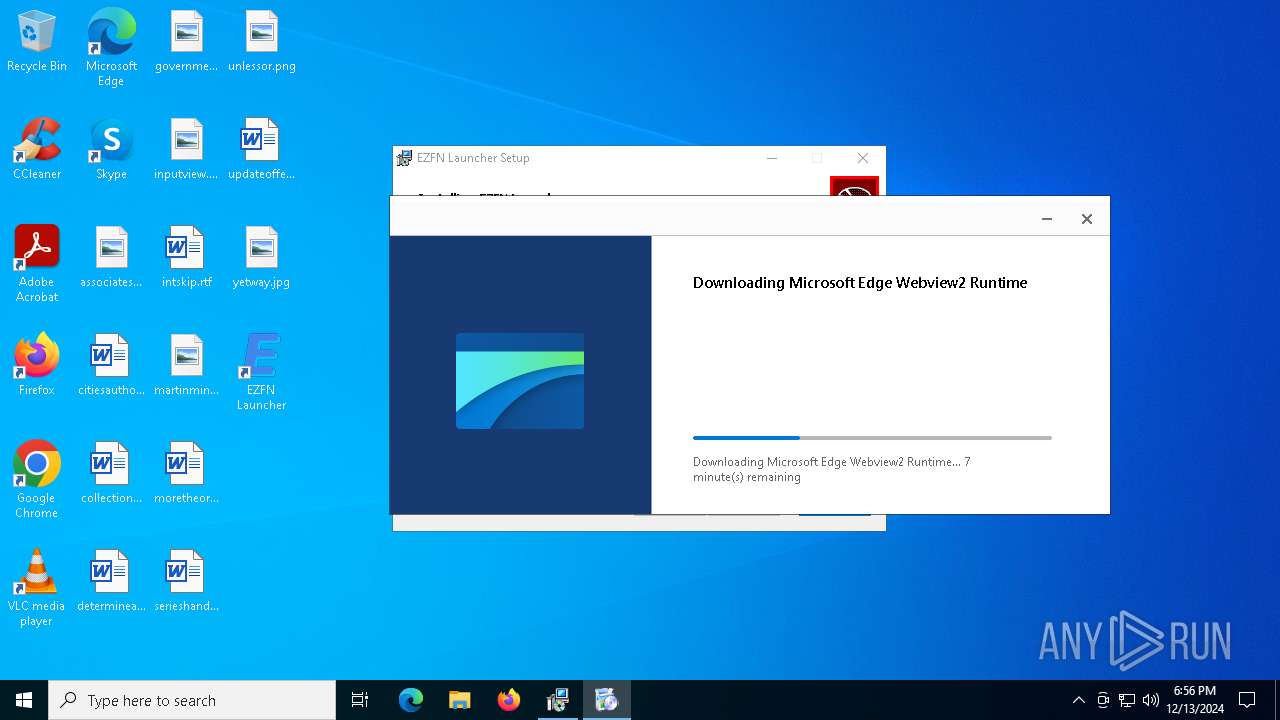Launch Firefox from the taskbar
Image resolution: width=1280 pixels, height=720 pixels.
tap(508, 700)
